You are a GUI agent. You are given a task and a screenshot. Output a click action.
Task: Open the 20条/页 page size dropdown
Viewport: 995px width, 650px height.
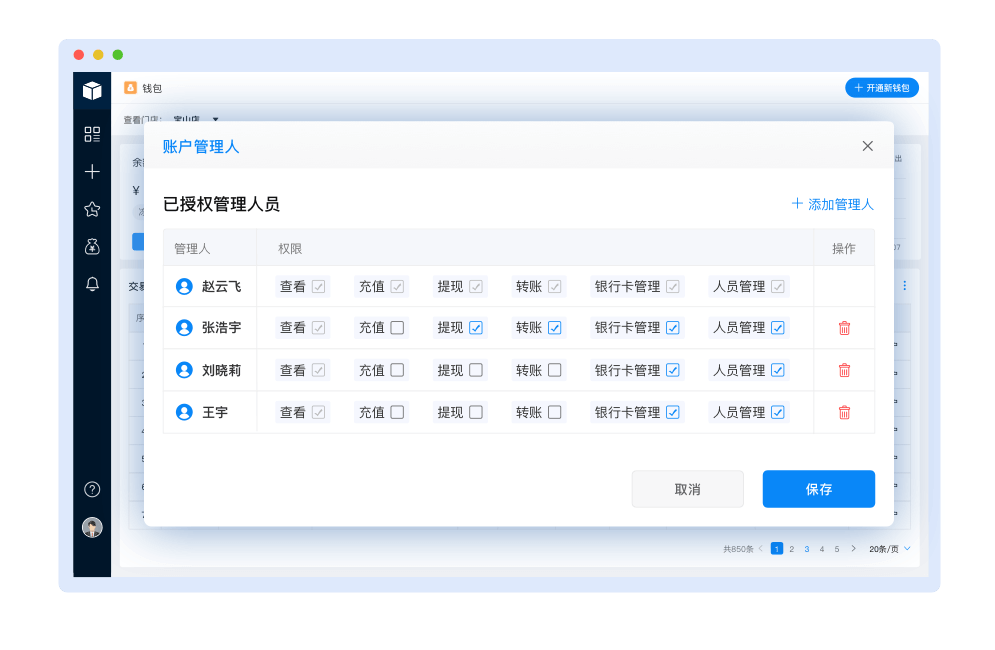[x=890, y=549]
